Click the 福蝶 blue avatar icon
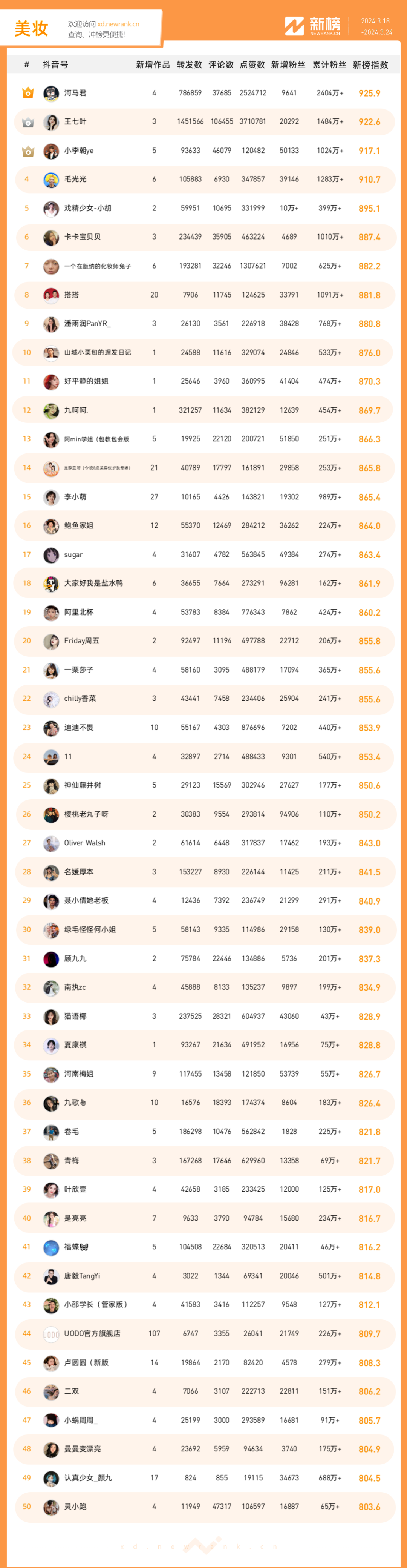The image size is (407, 1568). (x=51, y=1247)
